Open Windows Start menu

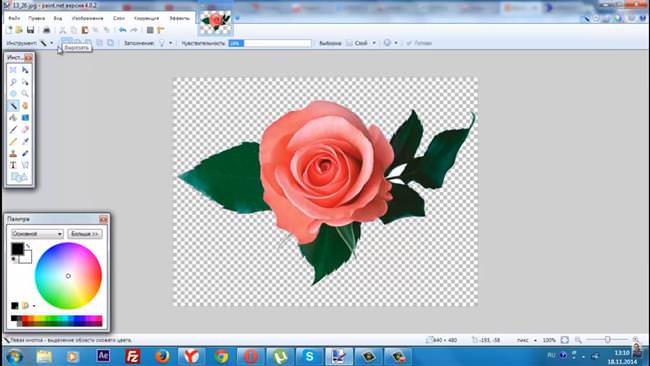point(15,356)
